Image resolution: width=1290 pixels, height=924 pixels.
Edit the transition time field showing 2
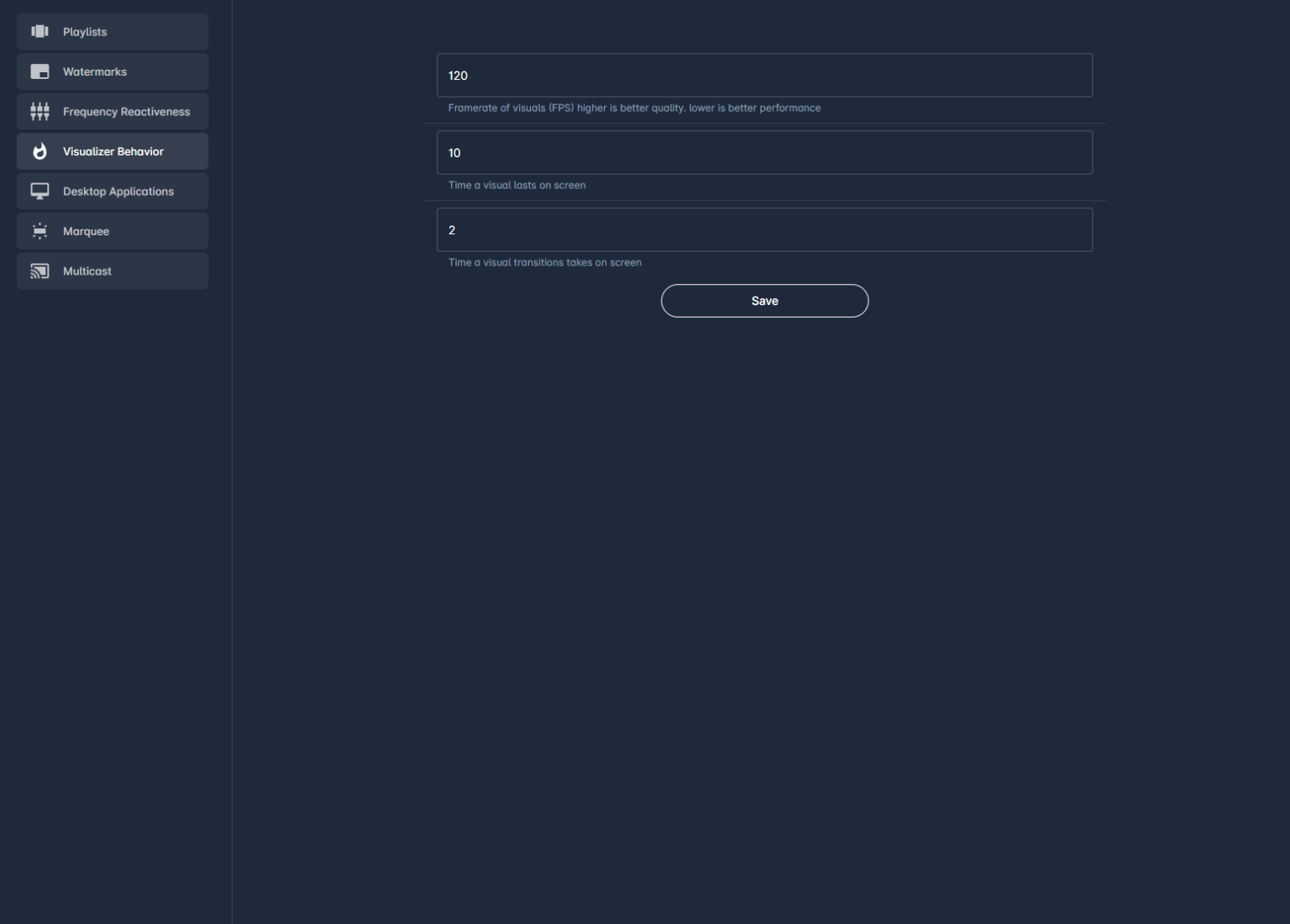(764, 230)
